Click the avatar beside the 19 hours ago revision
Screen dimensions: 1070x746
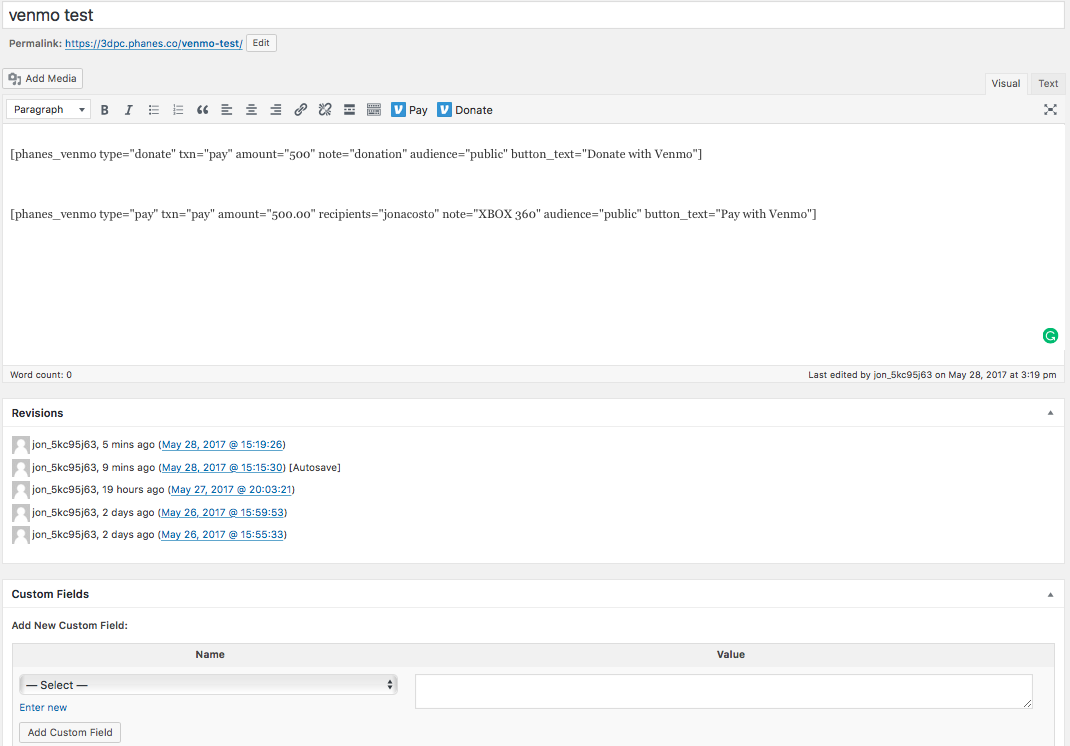pyautogui.click(x=20, y=490)
